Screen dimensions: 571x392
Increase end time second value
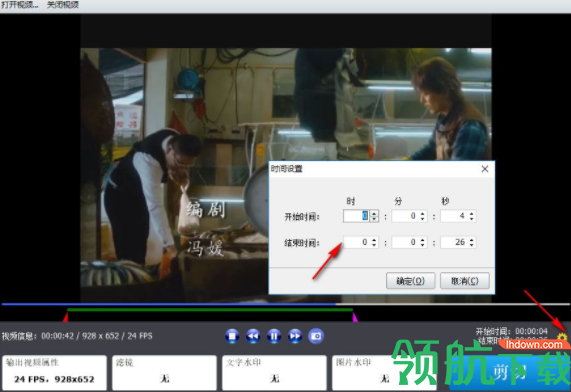coord(472,240)
